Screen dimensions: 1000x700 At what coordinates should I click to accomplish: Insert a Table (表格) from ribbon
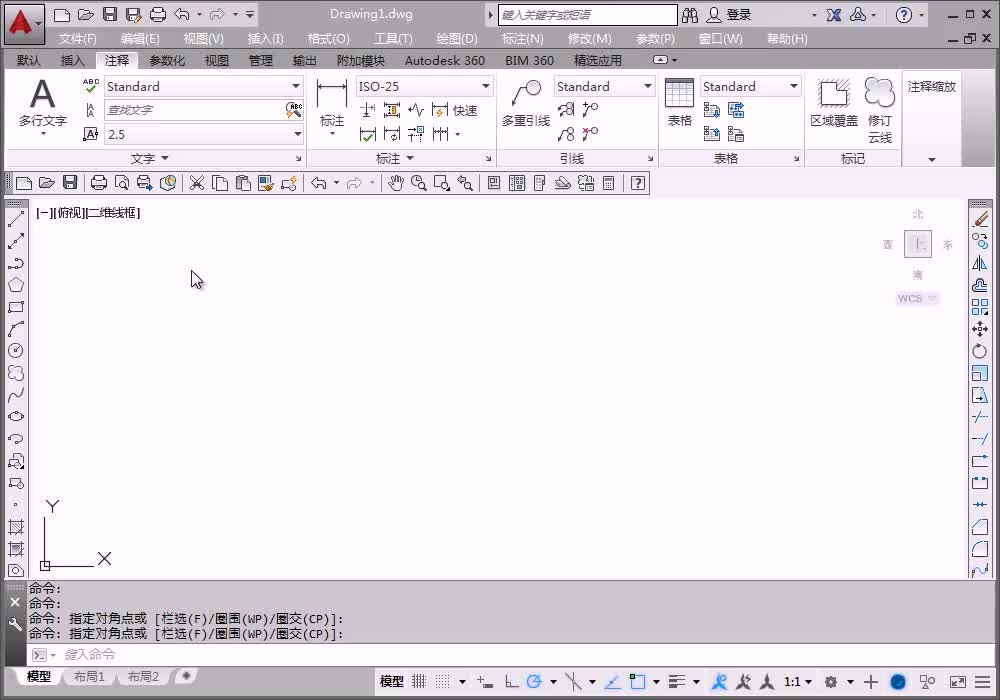679,103
